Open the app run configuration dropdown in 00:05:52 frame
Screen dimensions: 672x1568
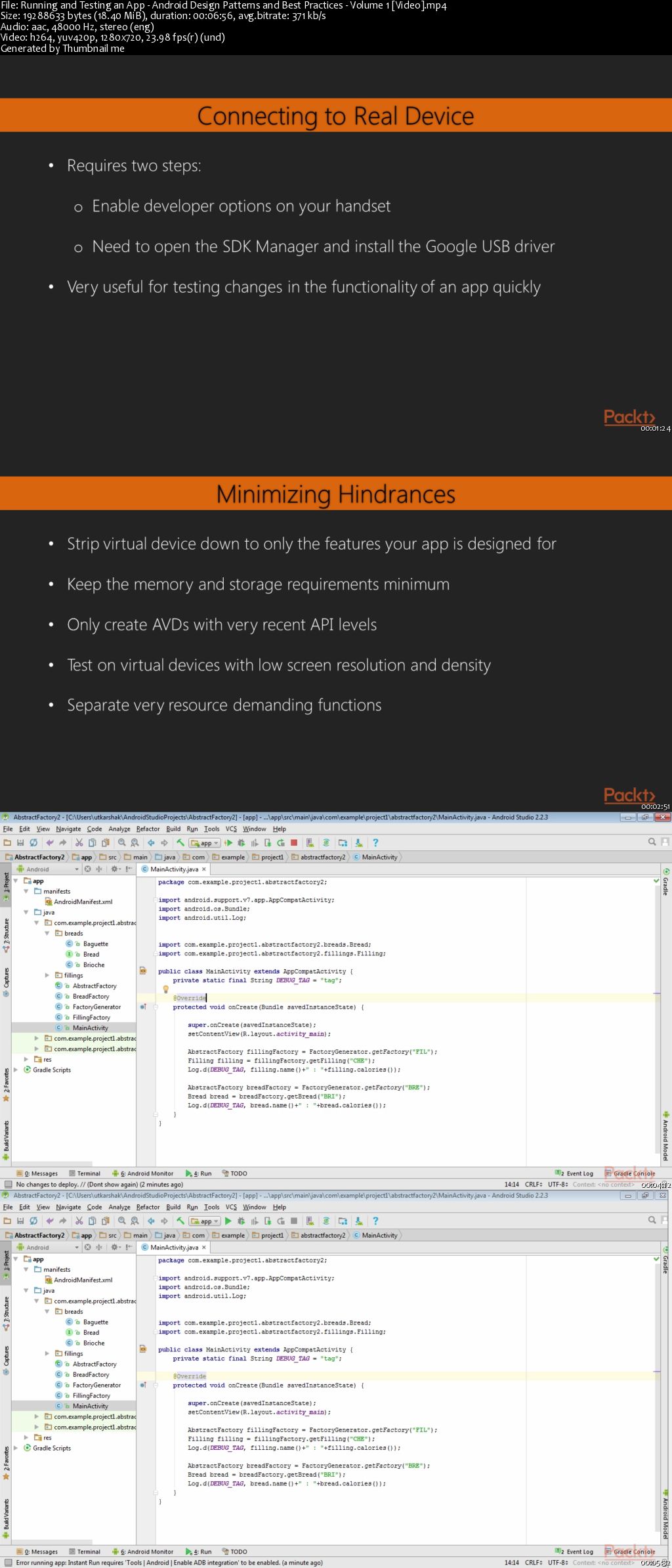coord(205,1221)
